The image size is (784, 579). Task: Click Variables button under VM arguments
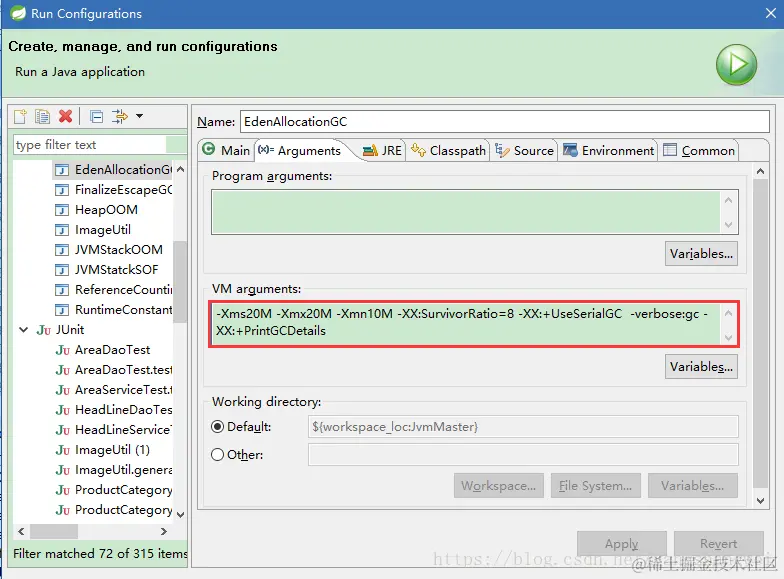(701, 366)
